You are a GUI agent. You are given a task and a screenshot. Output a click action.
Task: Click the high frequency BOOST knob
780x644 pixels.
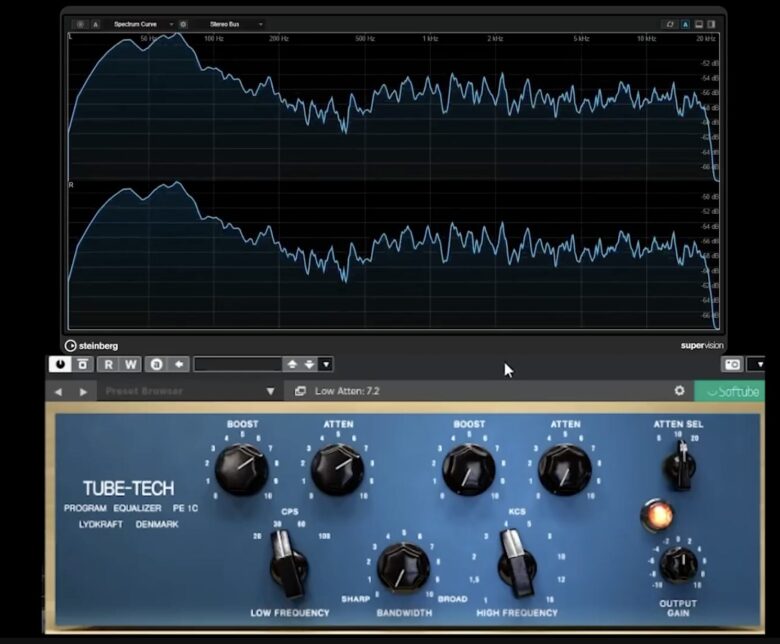469,470
